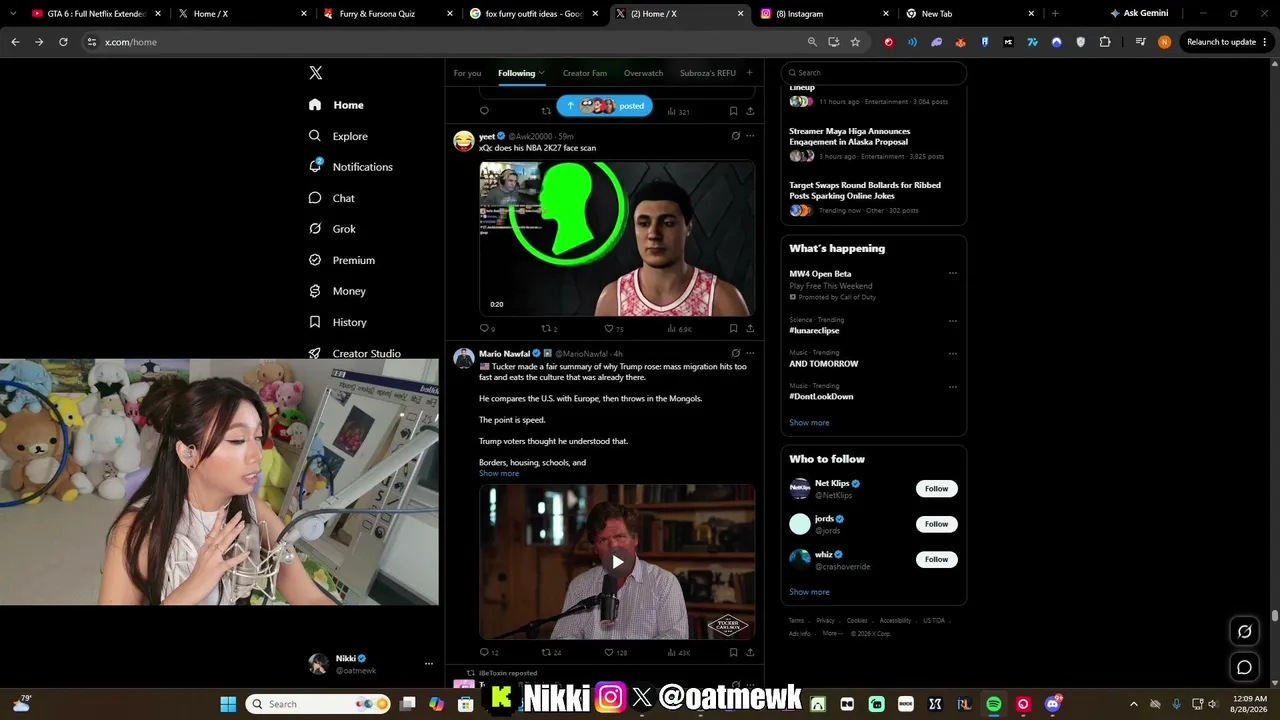This screenshot has height=720, width=1280.
Task: Follow Net Klips
Action: [x=937, y=489]
